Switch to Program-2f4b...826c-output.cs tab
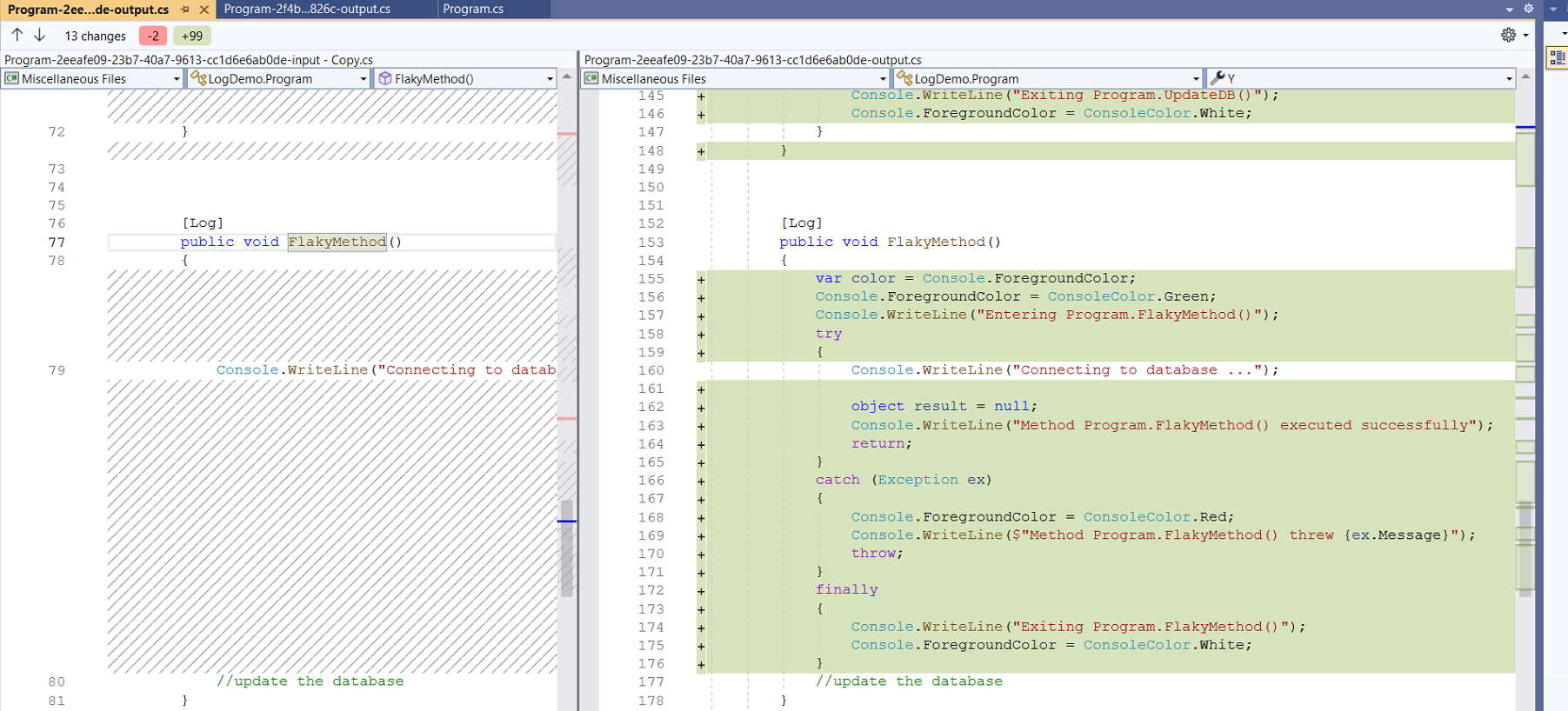 tap(307, 9)
